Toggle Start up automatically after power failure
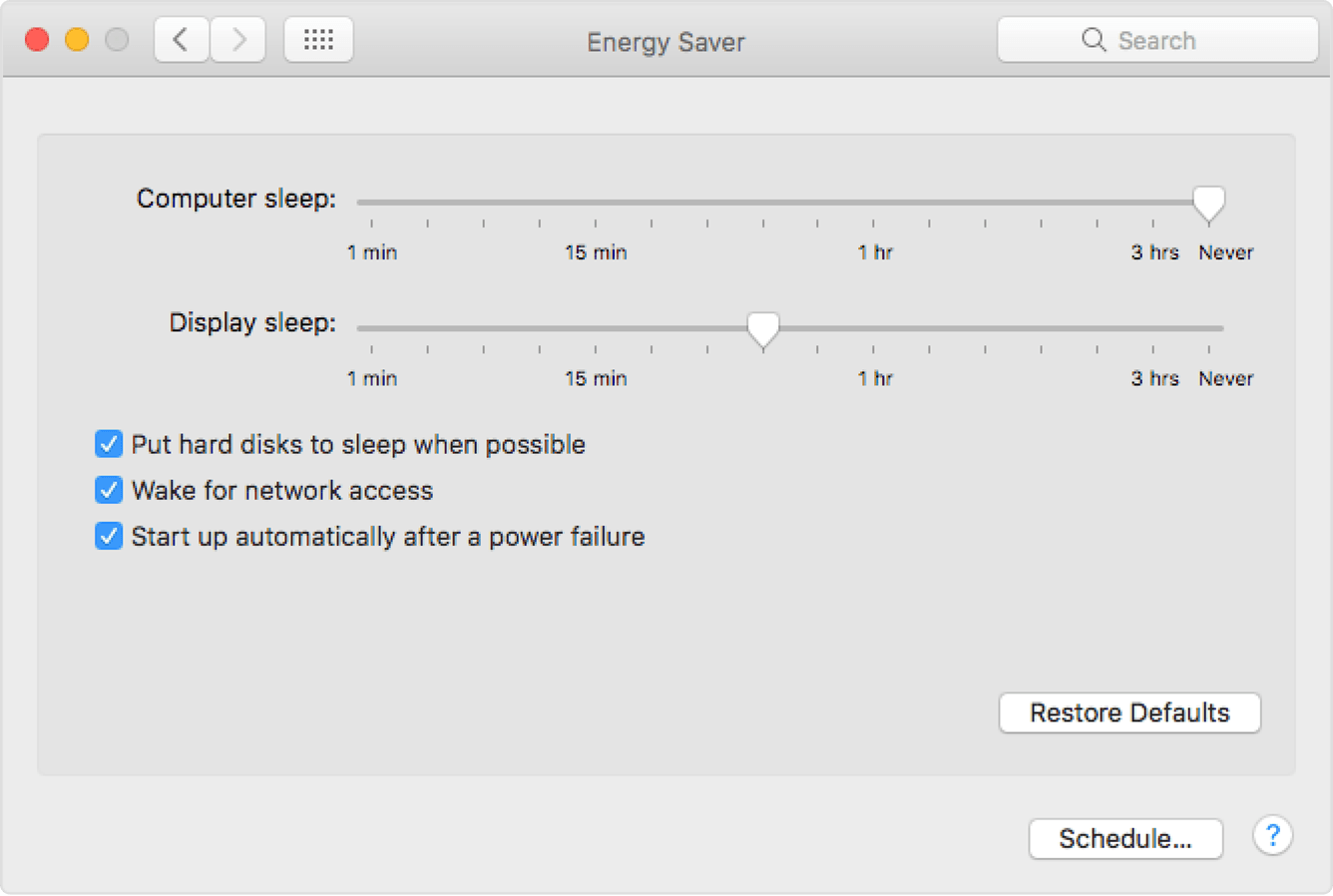Screen dimensions: 1333x896 [x=109, y=536]
